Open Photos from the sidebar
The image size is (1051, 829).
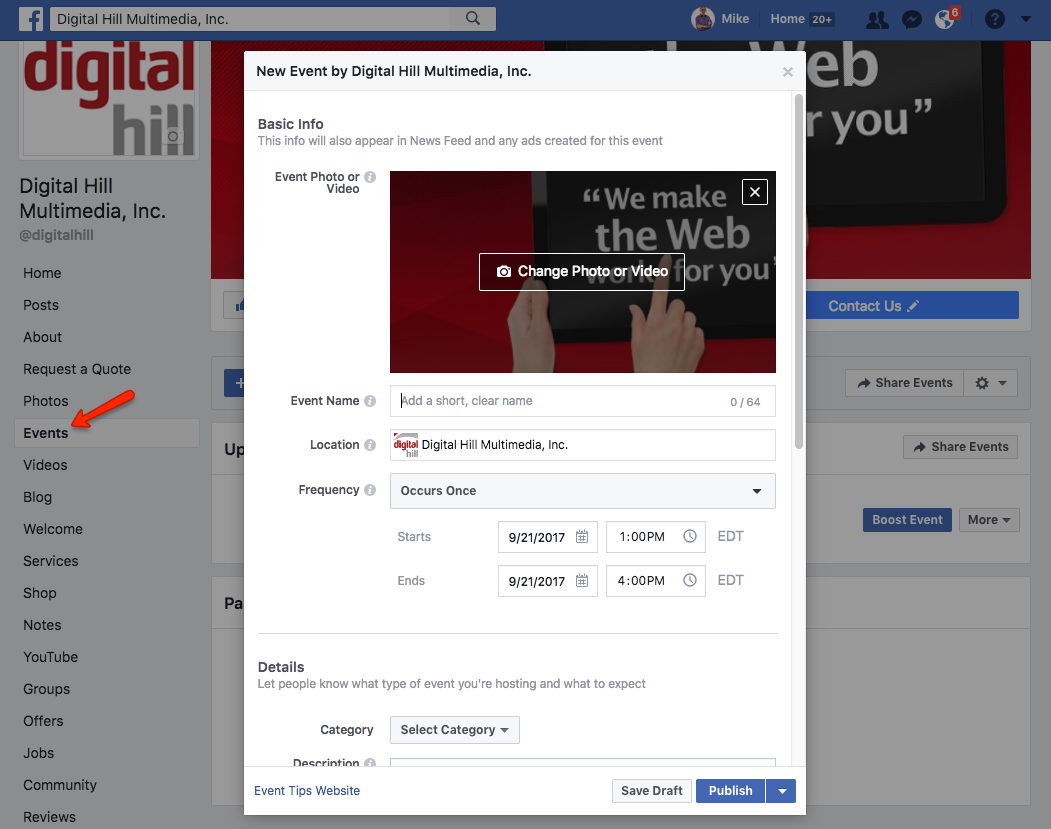(45, 400)
